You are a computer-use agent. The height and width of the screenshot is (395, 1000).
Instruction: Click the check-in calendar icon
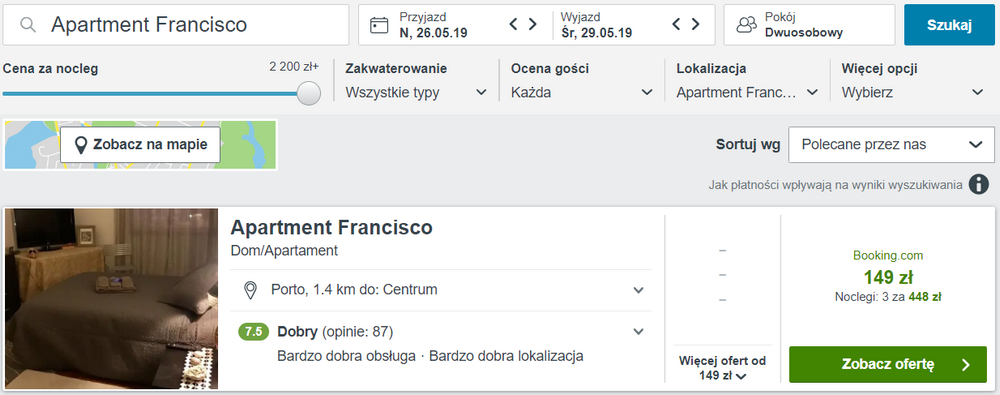point(379,25)
